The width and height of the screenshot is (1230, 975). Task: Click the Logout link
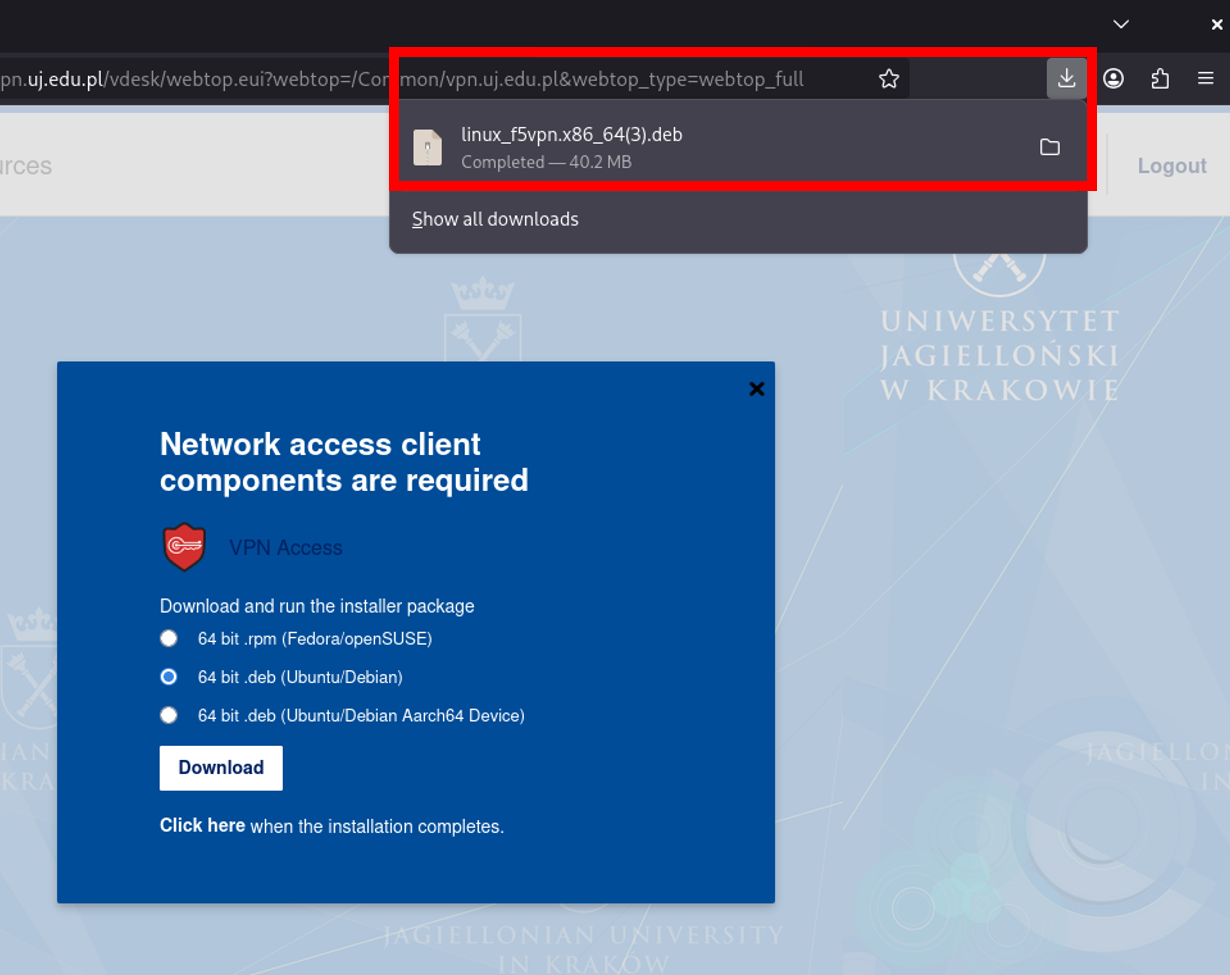1172,166
